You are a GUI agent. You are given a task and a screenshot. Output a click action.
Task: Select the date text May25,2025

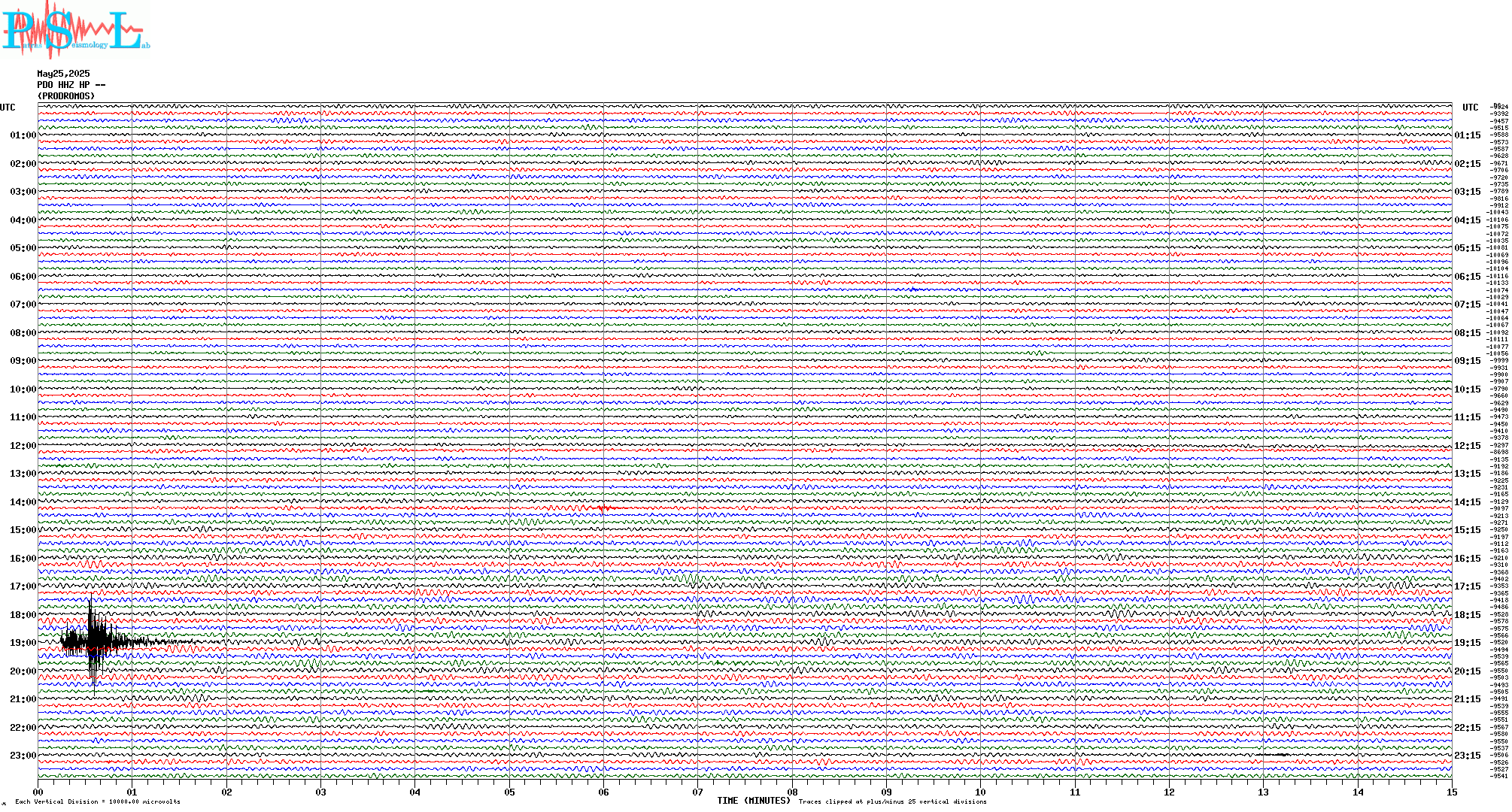pyautogui.click(x=63, y=74)
